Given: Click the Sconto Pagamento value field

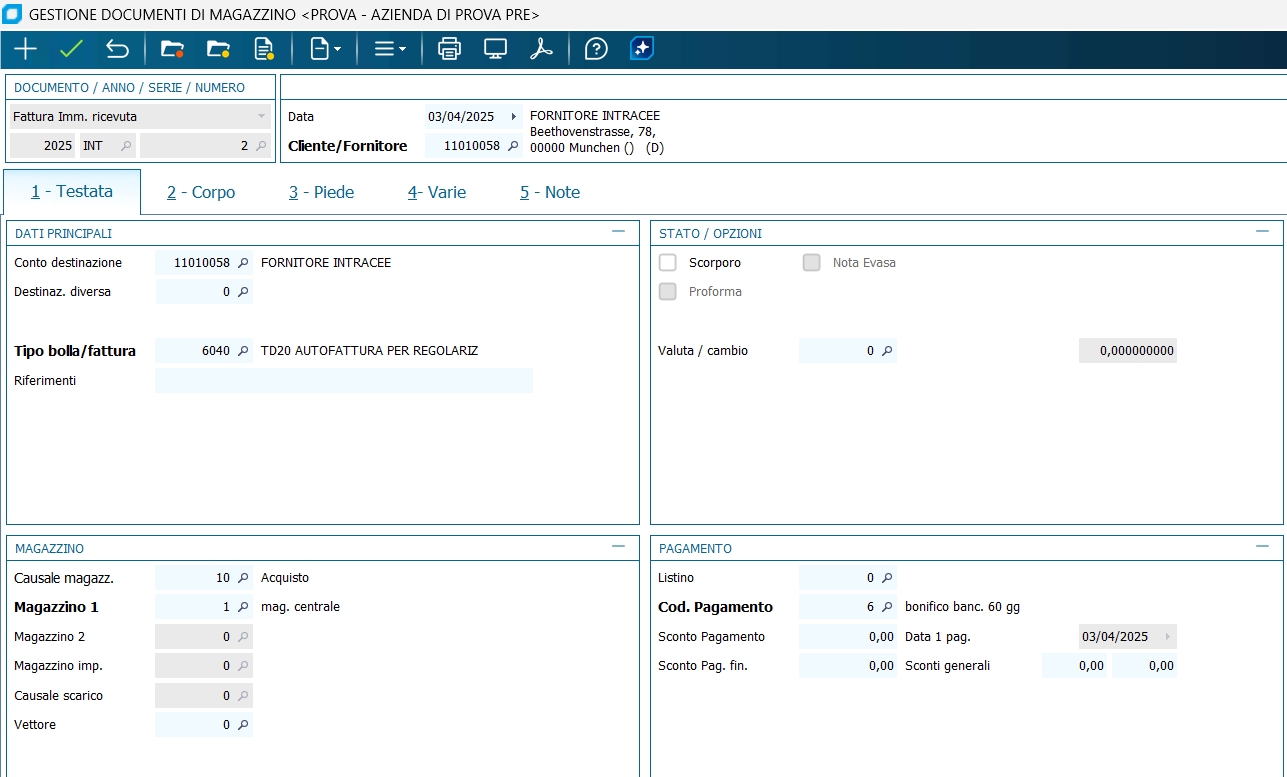Looking at the screenshot, I should pos(847,637).
